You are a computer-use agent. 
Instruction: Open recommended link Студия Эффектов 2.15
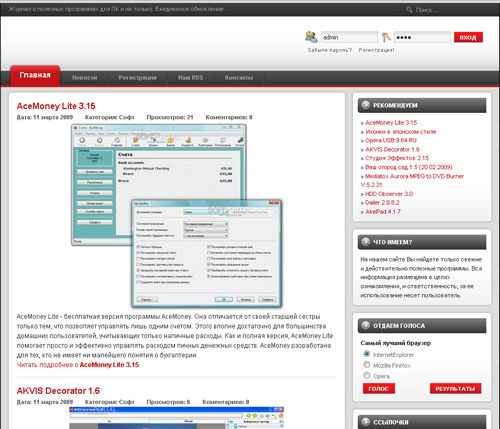point(397,158)
